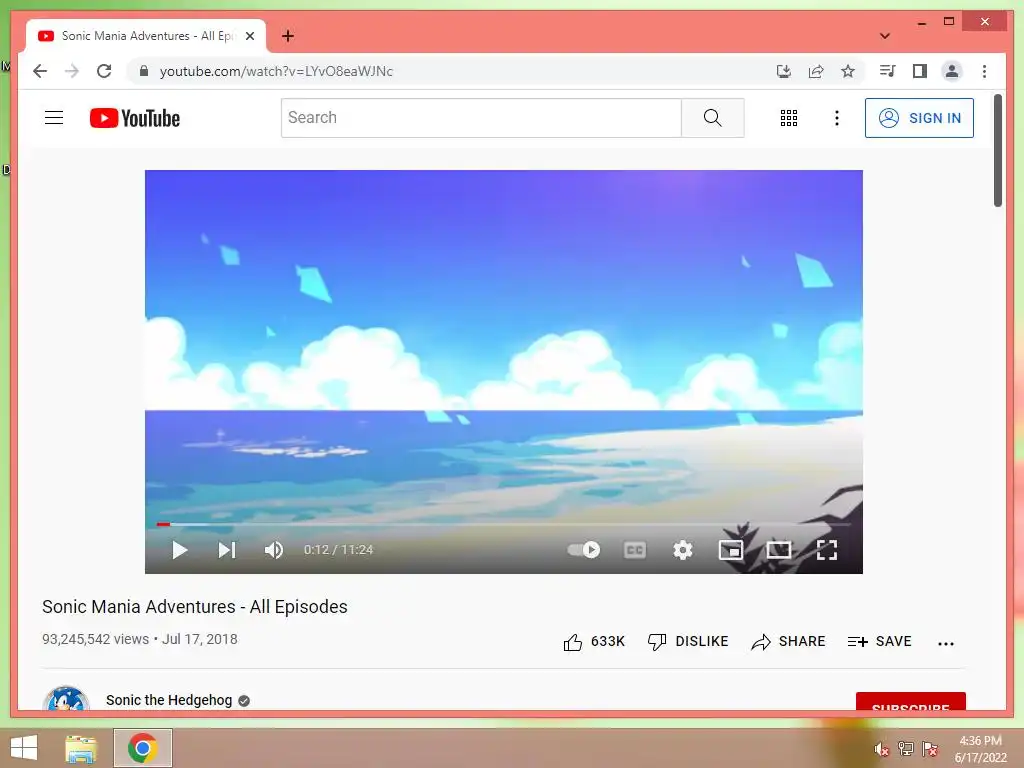
Task: View site info lock icon
Action: click(144, 71)
